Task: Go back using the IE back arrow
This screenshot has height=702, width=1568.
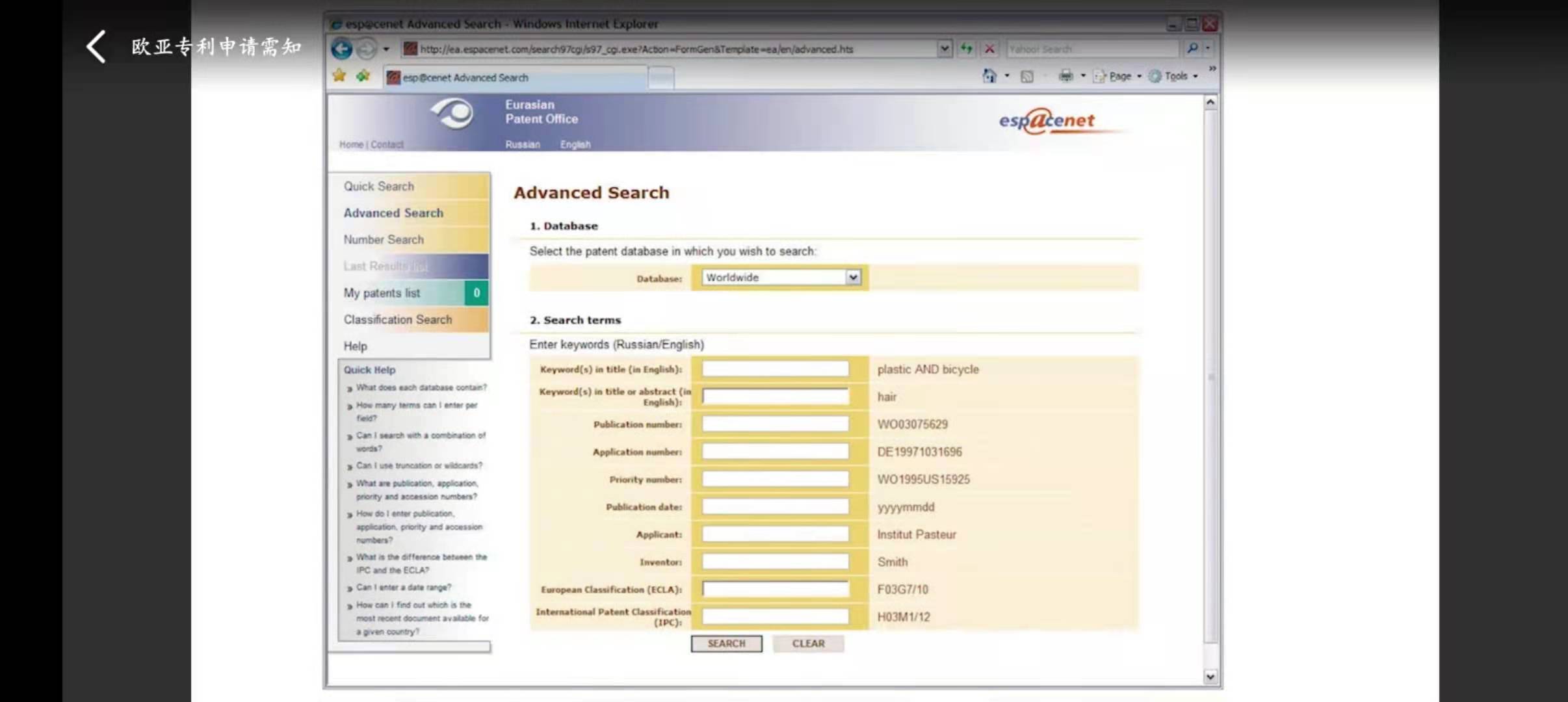Action: (x=342, y=49)
